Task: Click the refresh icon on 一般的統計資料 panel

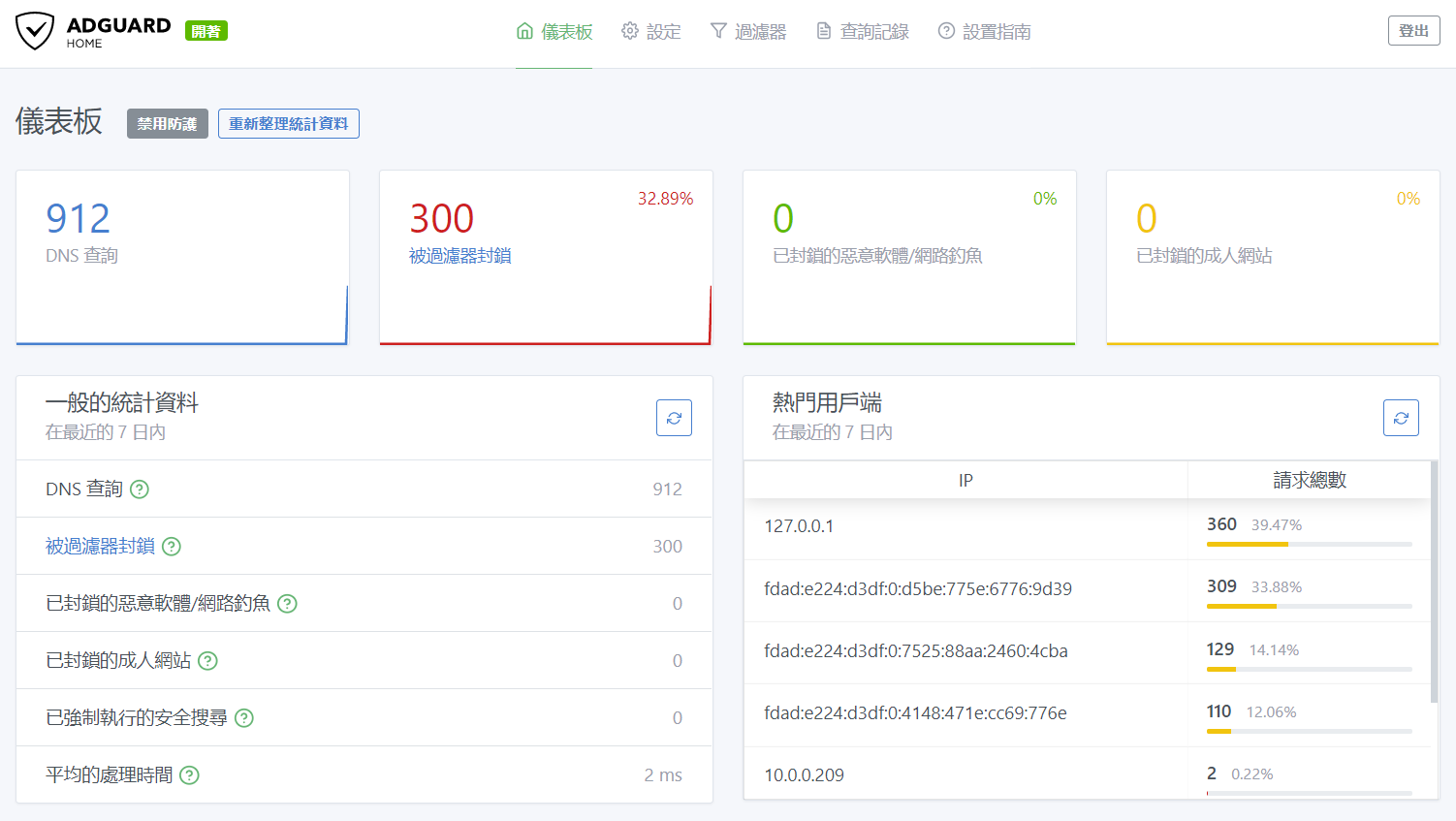Action: tap(674, 418)
